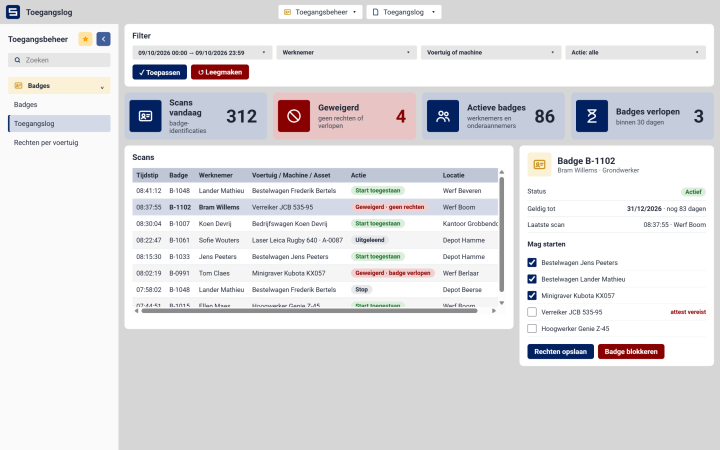Viewport: 720px width, 450px height.
Task: Click the Toegangsbeheer breadcrumb icon
Action: coord(287,12)
